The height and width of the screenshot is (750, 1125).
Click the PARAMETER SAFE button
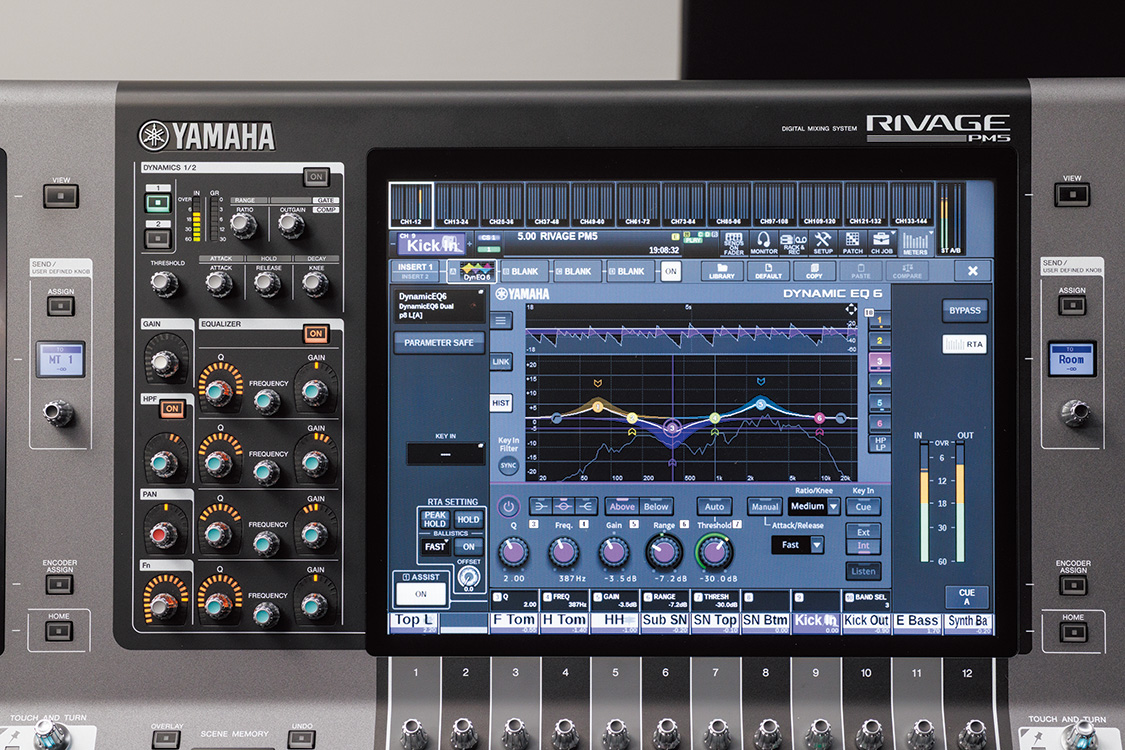pos(438,342)
